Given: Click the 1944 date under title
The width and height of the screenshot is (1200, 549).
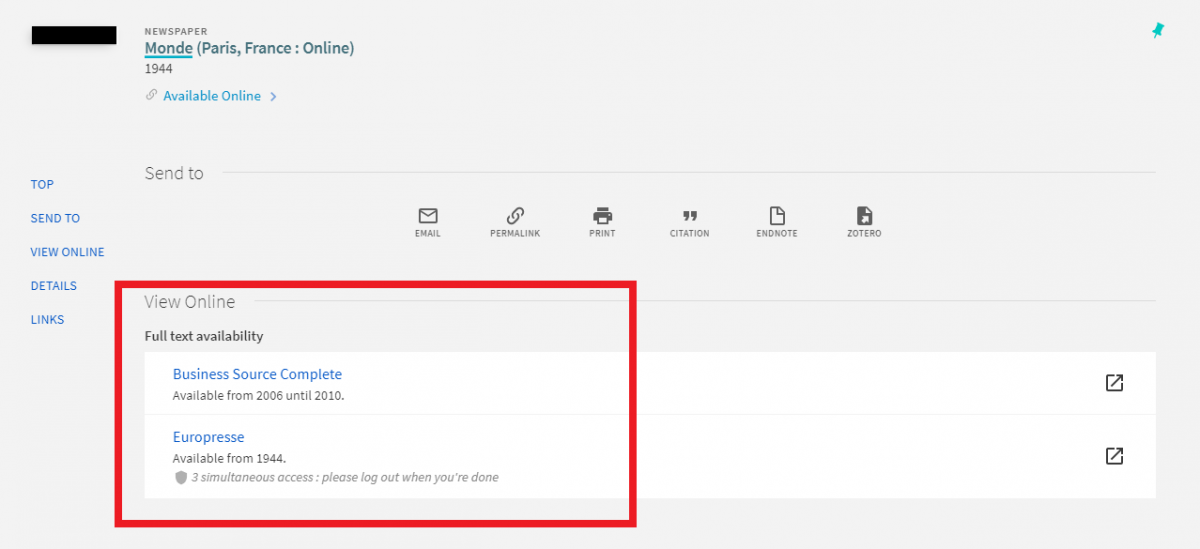Looking at the screenshot, I should coord(159,69).
